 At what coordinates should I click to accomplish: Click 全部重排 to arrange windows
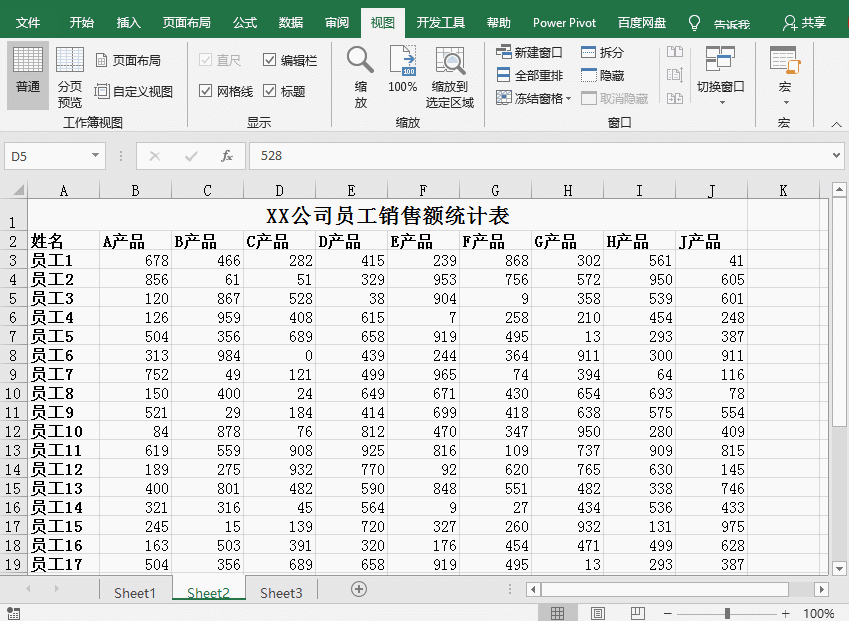point(530,73)
